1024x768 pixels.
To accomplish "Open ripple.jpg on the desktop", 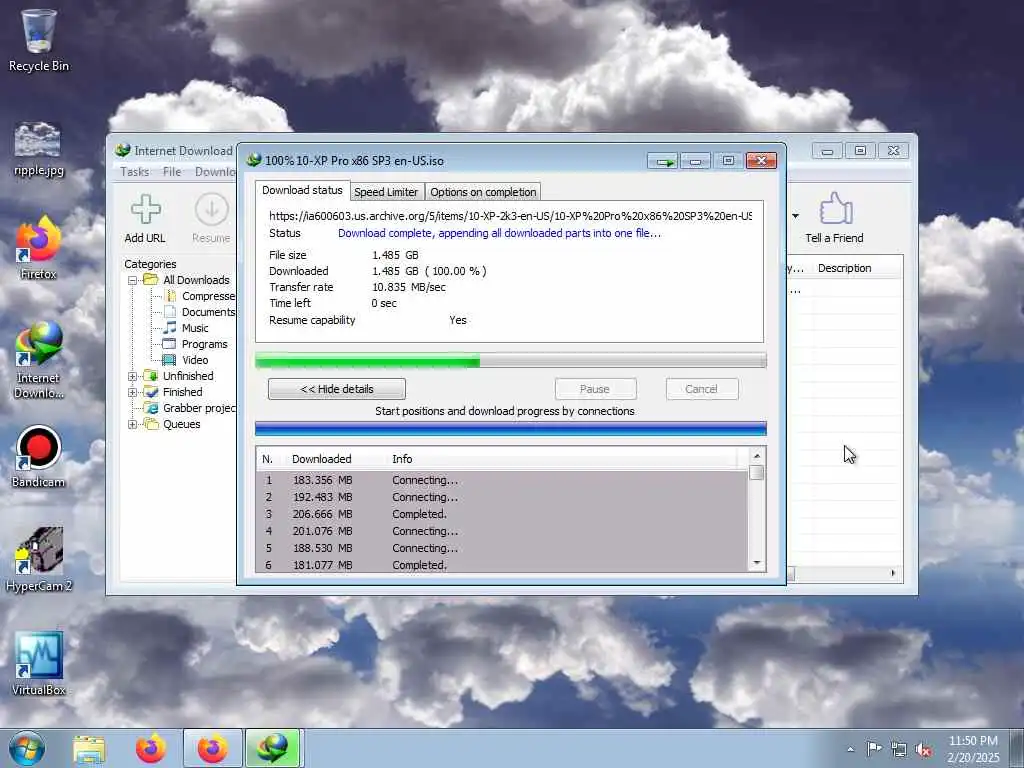I will [x=38, y=148].
